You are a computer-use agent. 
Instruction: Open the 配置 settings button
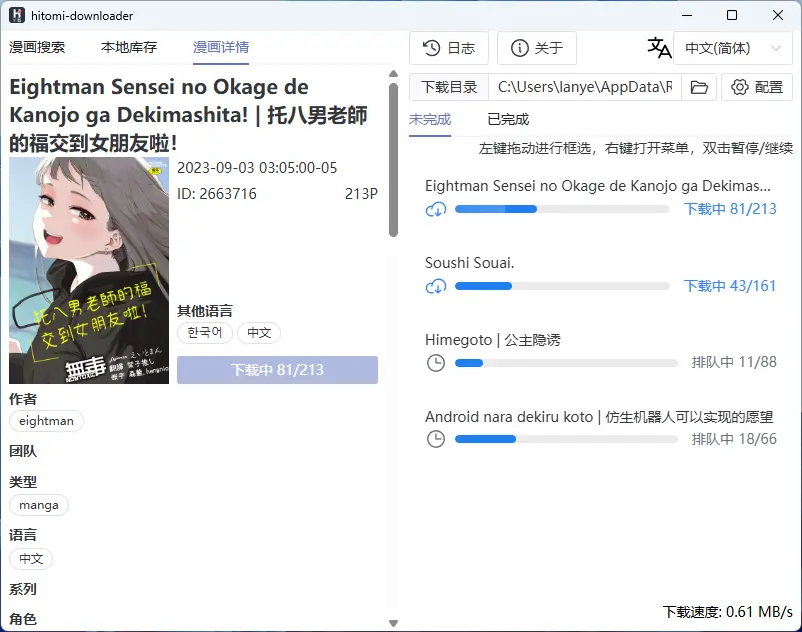(x=757, y=87)
